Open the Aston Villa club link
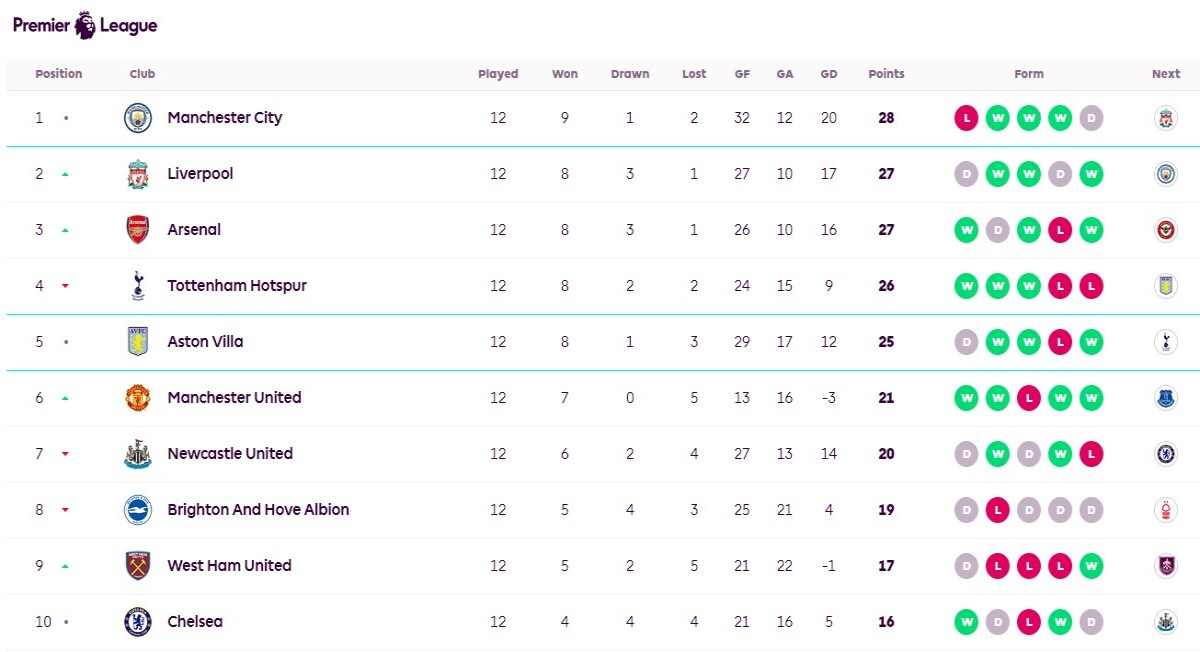This screenshot has width=1200, height=652. (205, 342)
